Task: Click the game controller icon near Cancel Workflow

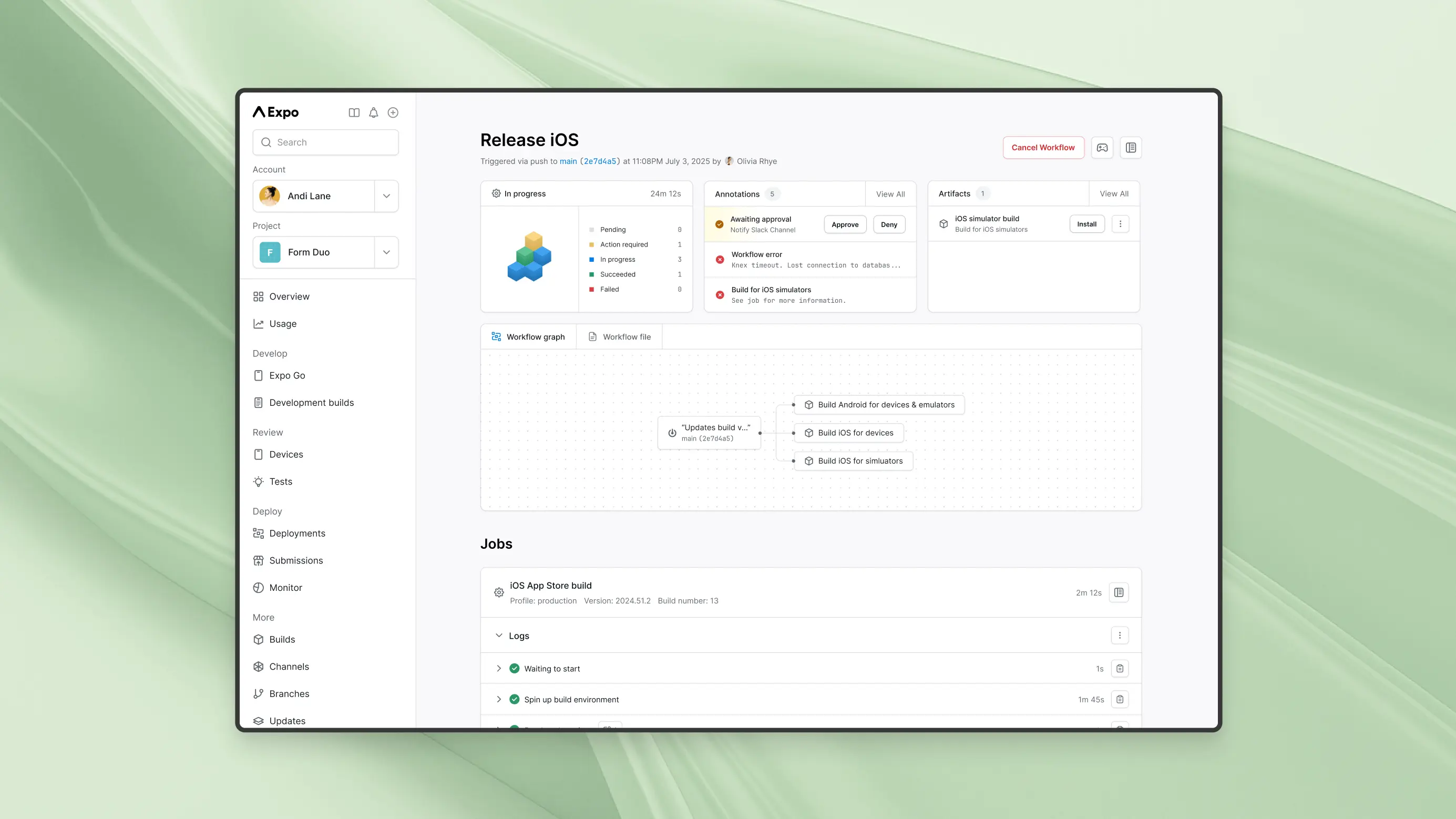Action: (1102, 148)
